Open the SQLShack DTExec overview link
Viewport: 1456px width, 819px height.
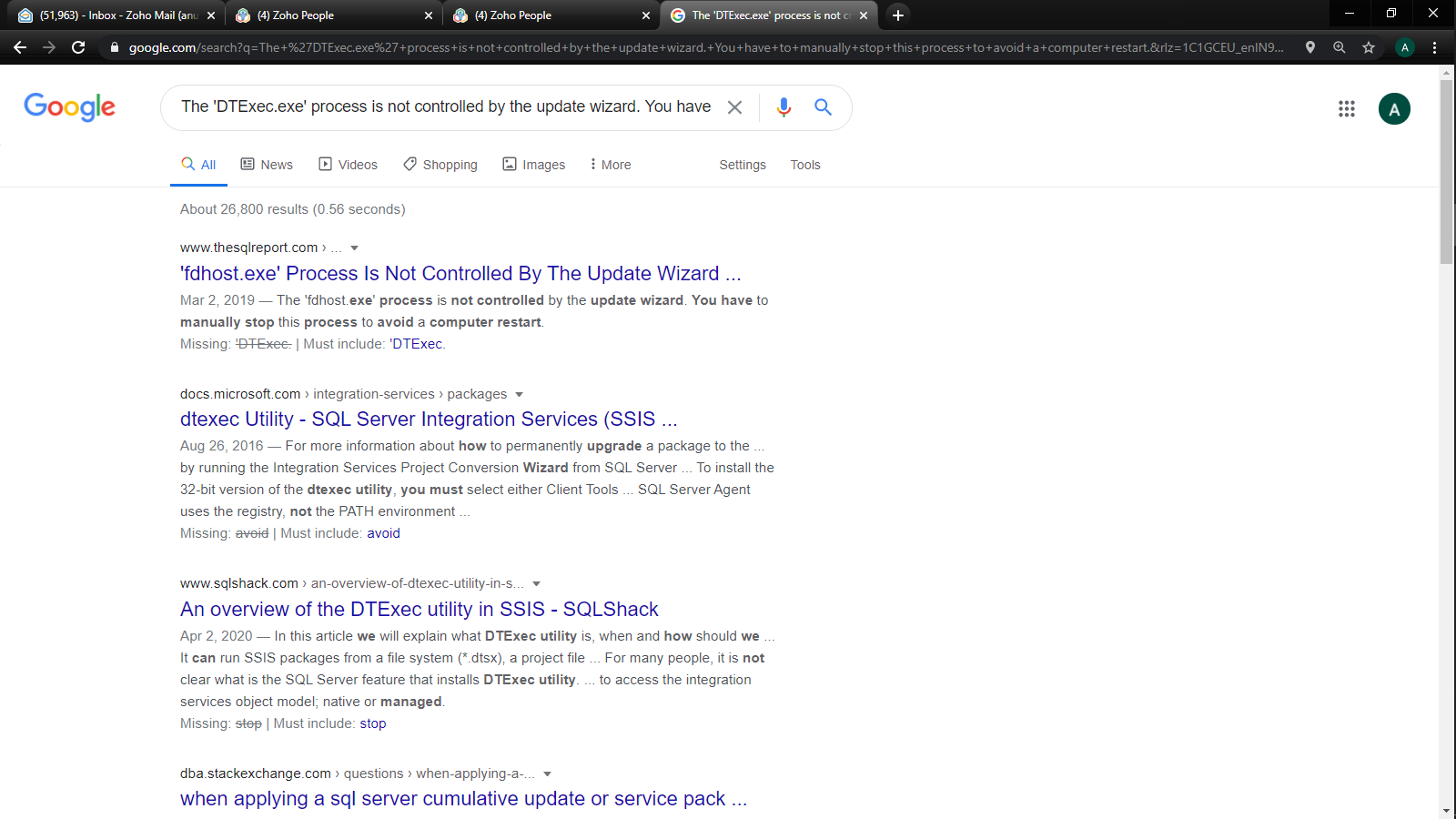click(419, 610)
